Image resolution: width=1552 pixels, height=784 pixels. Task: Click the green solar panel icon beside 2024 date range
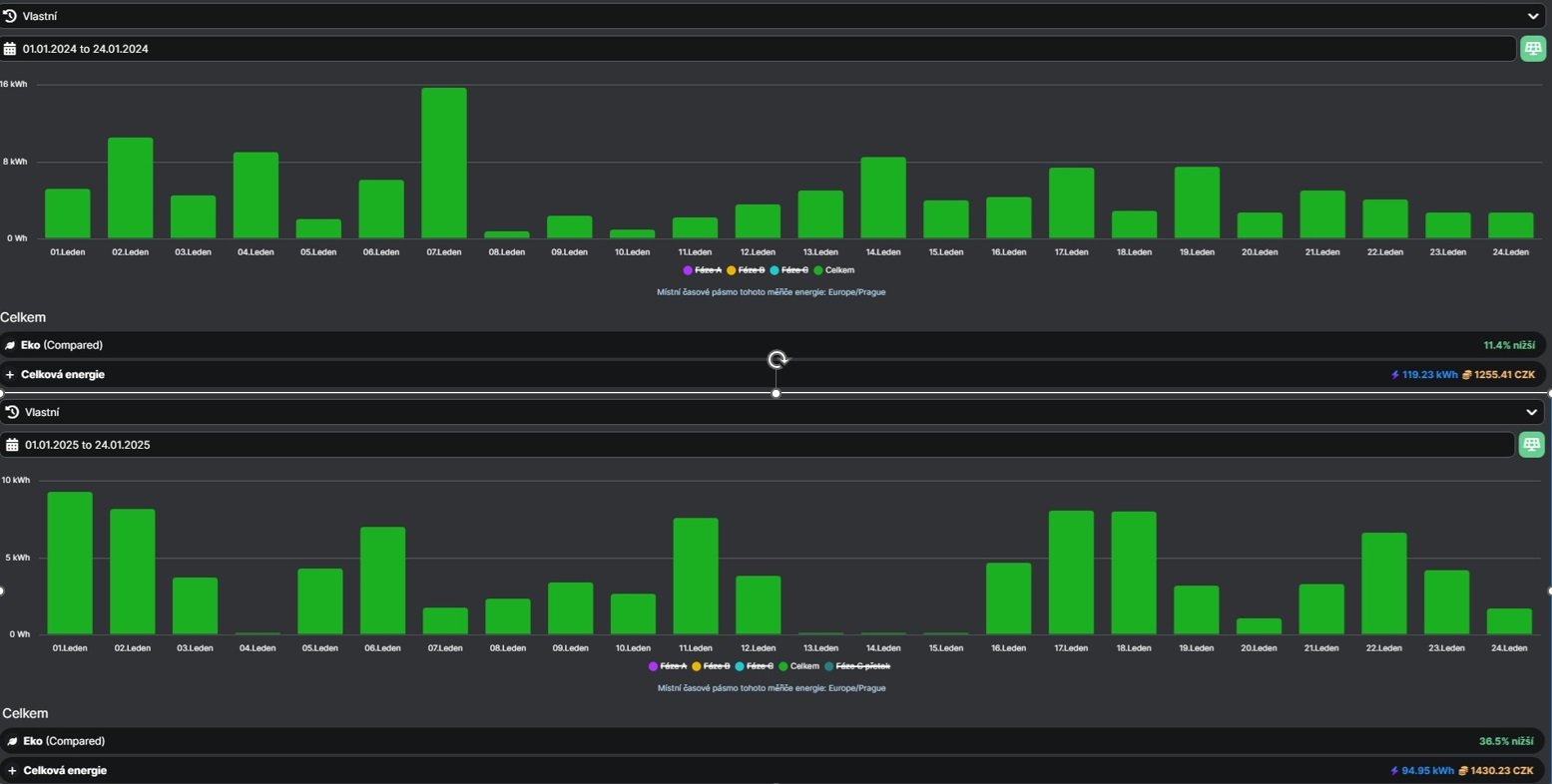click(1532, 48)
